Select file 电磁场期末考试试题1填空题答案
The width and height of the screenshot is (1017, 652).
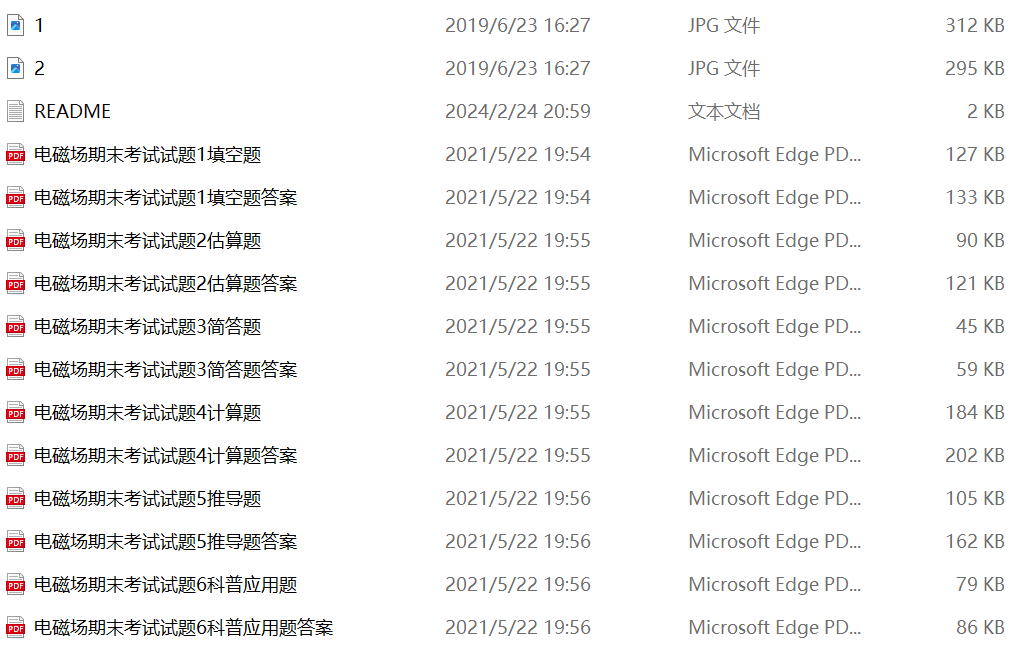coord(165,197)
